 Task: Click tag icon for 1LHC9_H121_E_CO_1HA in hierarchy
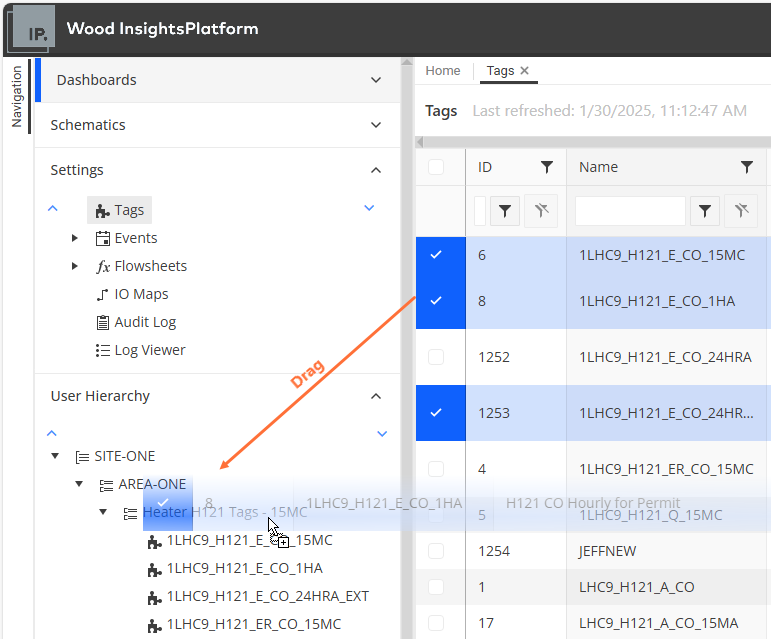[x=154, y=569]
